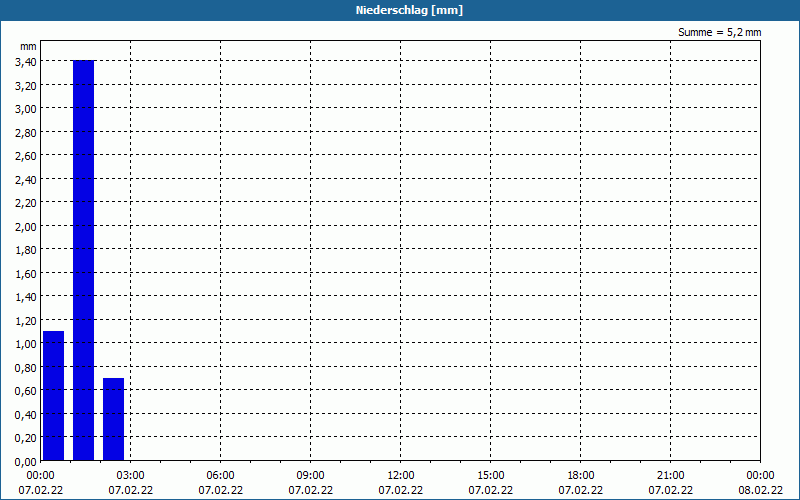Click the 1,60 y-axis value
Viewport: 800px width, 500px height.
coord(26,274)
